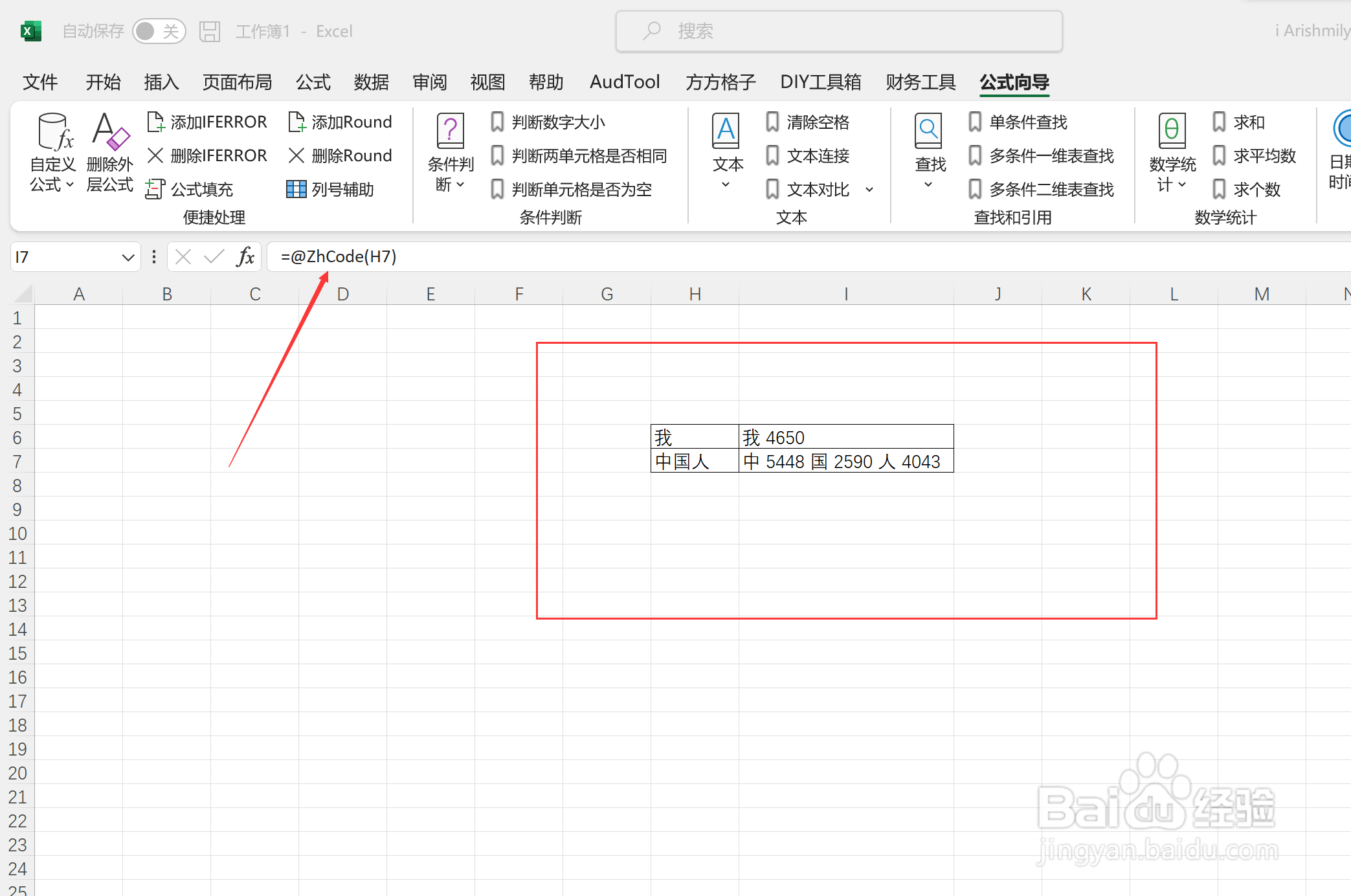The height and width of the screenshot is (896, 1351).
Task: Open the 条件判断 dropdown
Action: pyautogui.click(x=450, y=155)
